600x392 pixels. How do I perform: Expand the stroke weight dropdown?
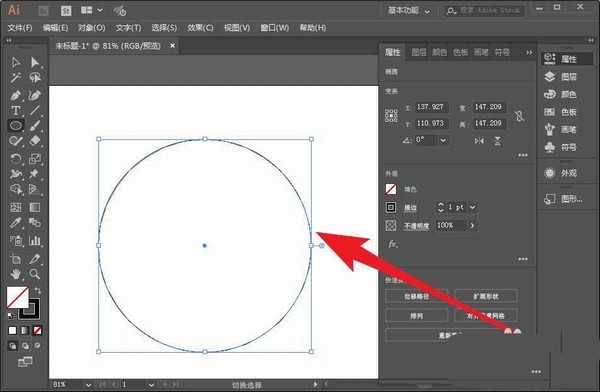point(473,207)
